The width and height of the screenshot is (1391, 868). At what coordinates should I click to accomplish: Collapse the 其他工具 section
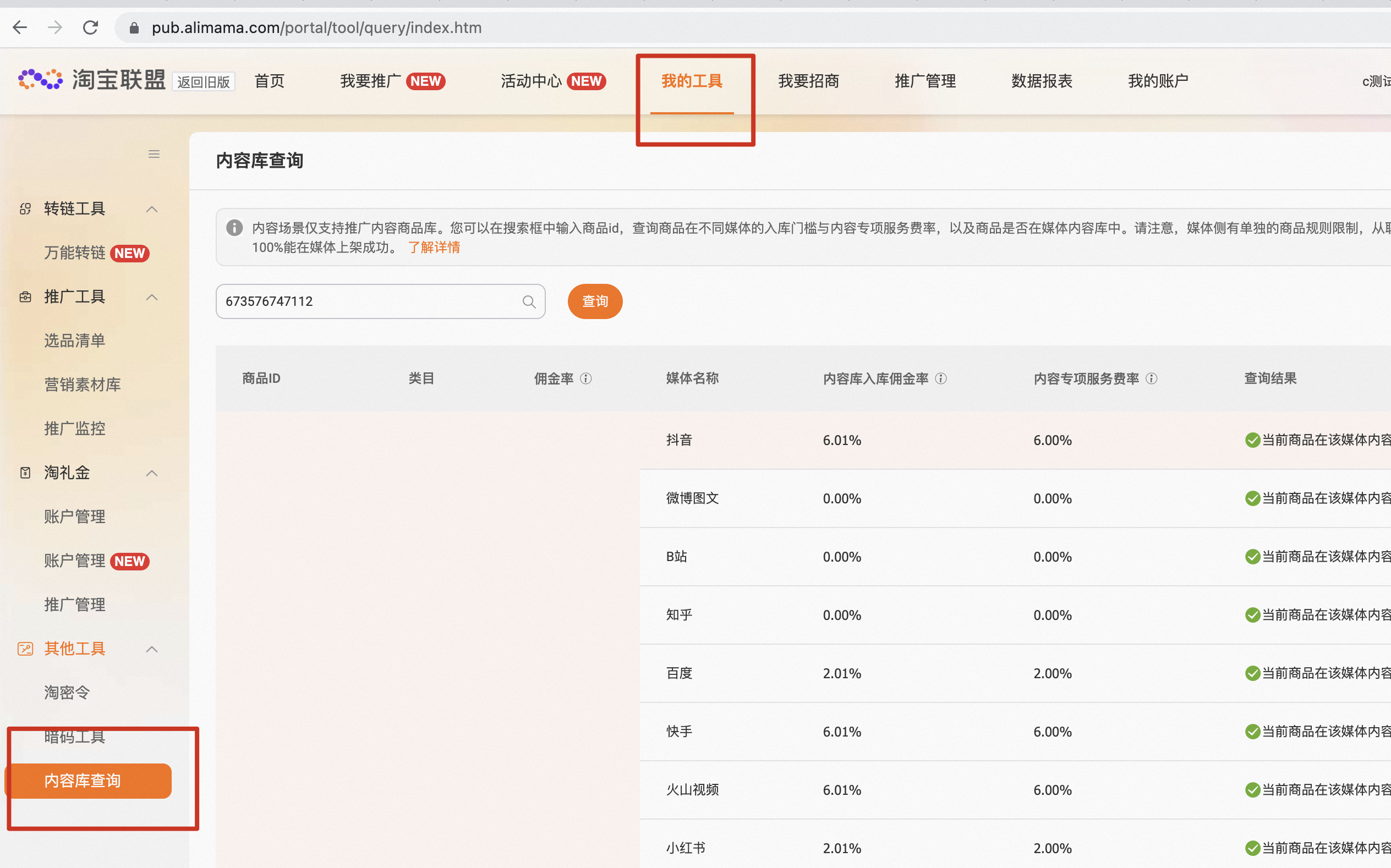tap(151, 649)
